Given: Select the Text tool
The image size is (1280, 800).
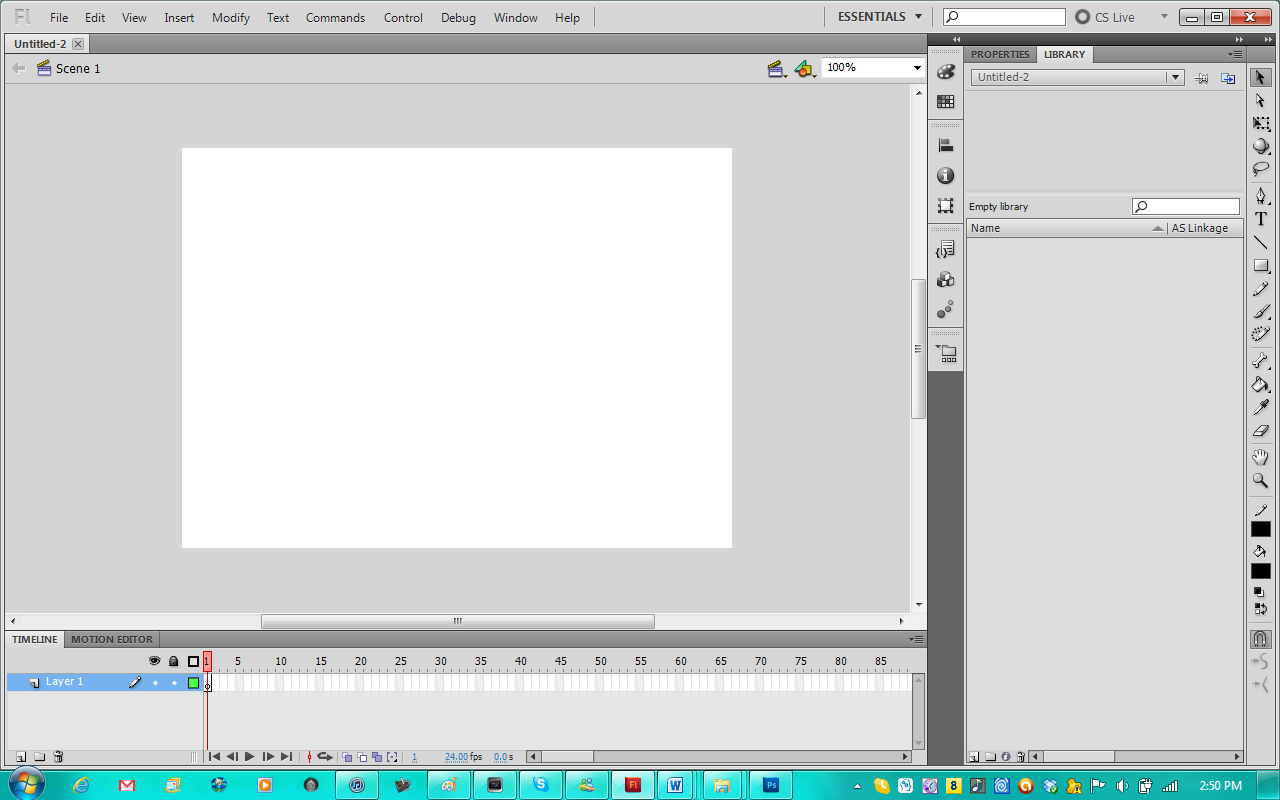Looking at the screenshot, I should coord(1260,219).
